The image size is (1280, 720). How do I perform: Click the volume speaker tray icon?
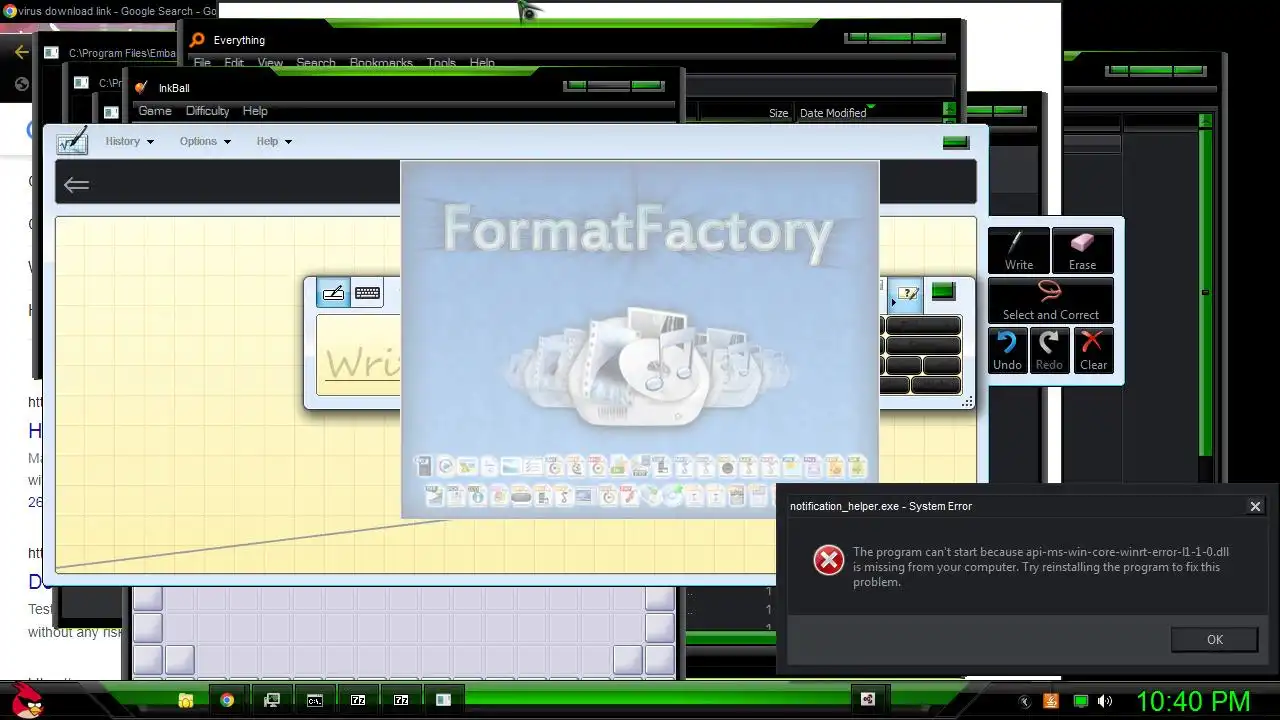coord(1105,701)
